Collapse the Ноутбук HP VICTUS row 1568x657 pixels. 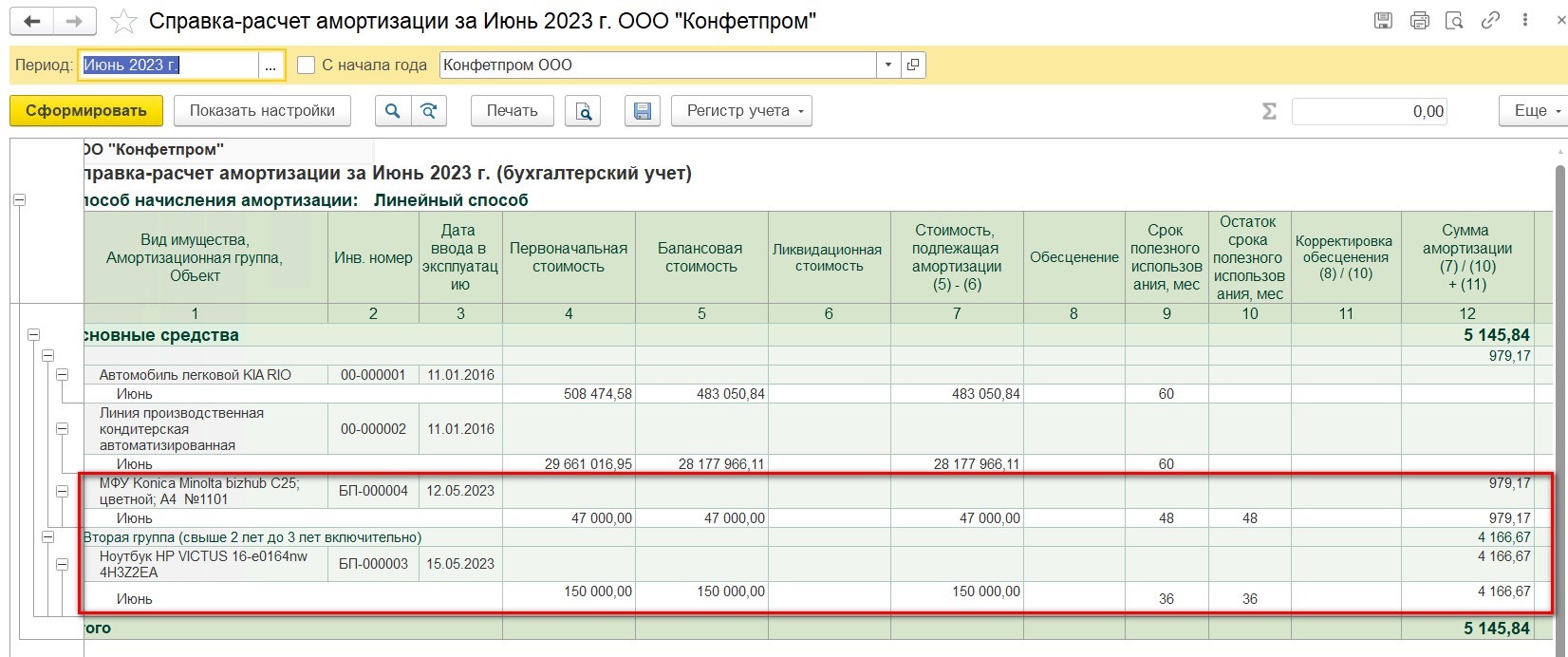pyautogui.click(x=63, y=564)
